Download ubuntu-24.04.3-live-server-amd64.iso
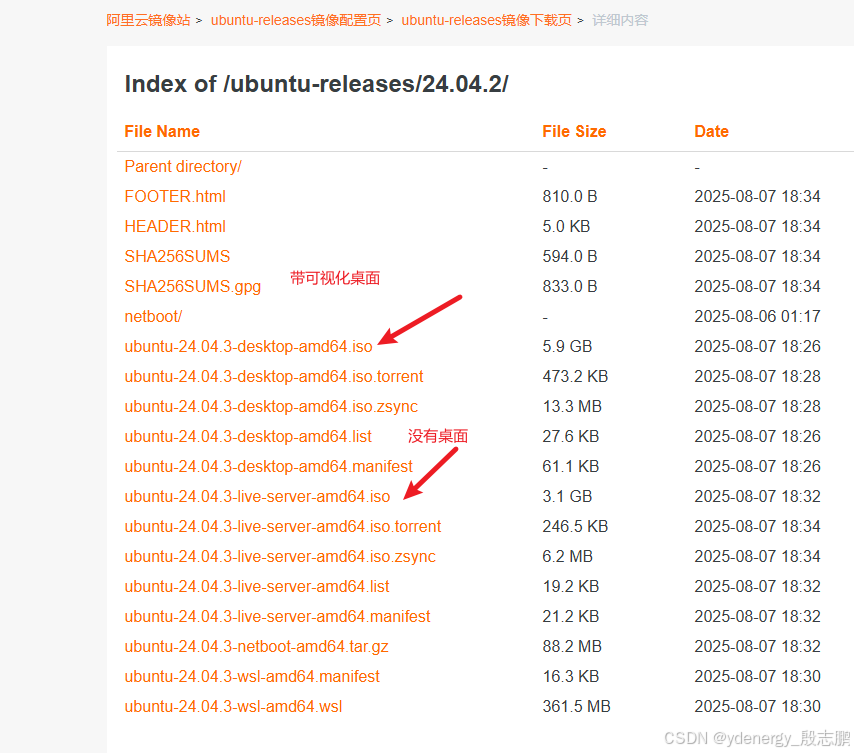 point(257,497)
